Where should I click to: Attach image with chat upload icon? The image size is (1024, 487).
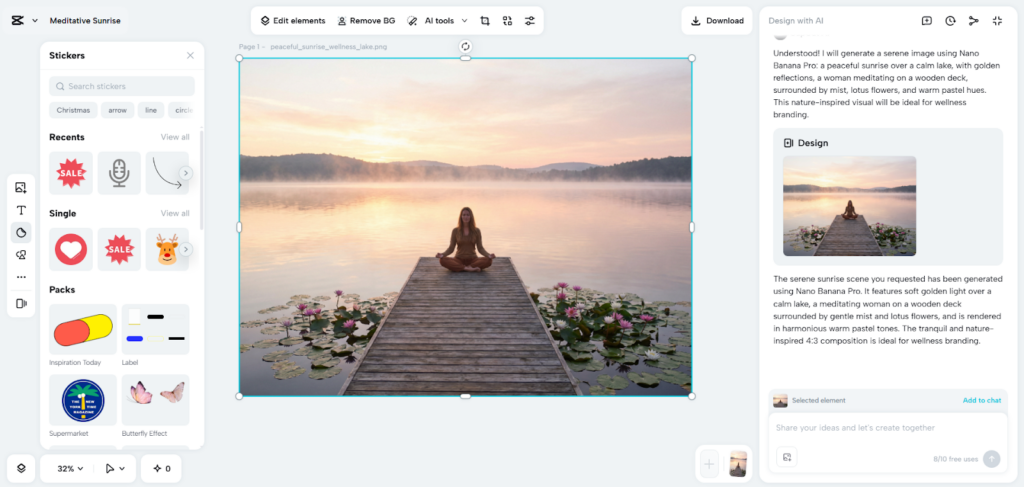(x=786, y=457)
